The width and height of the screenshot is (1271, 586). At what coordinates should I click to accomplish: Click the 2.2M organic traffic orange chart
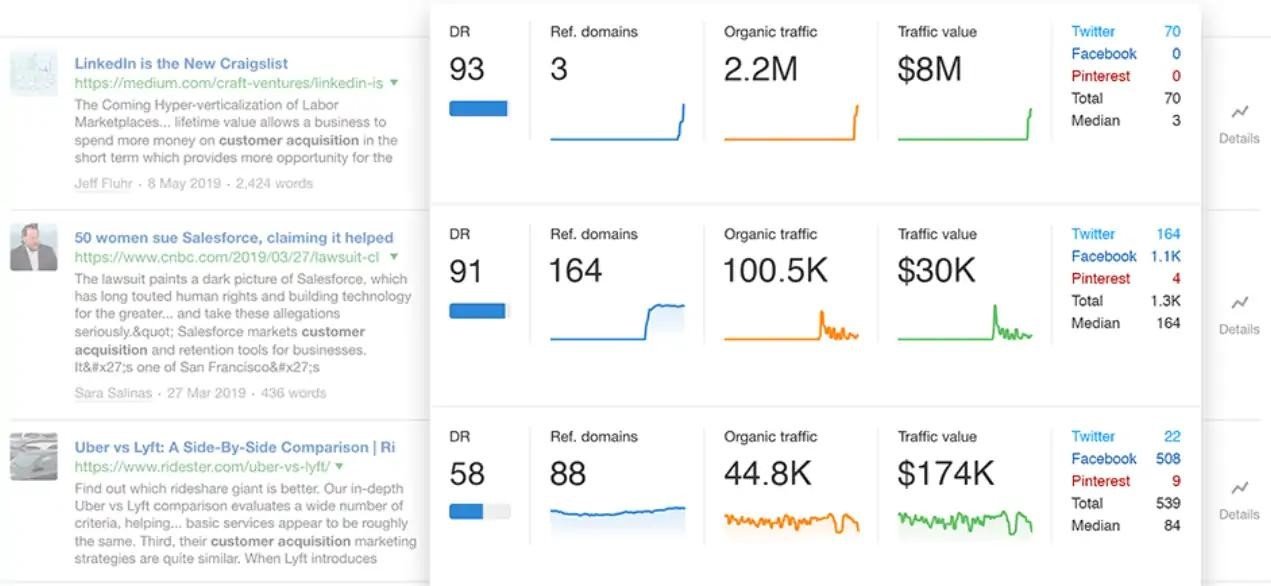[x=790, y=123]
